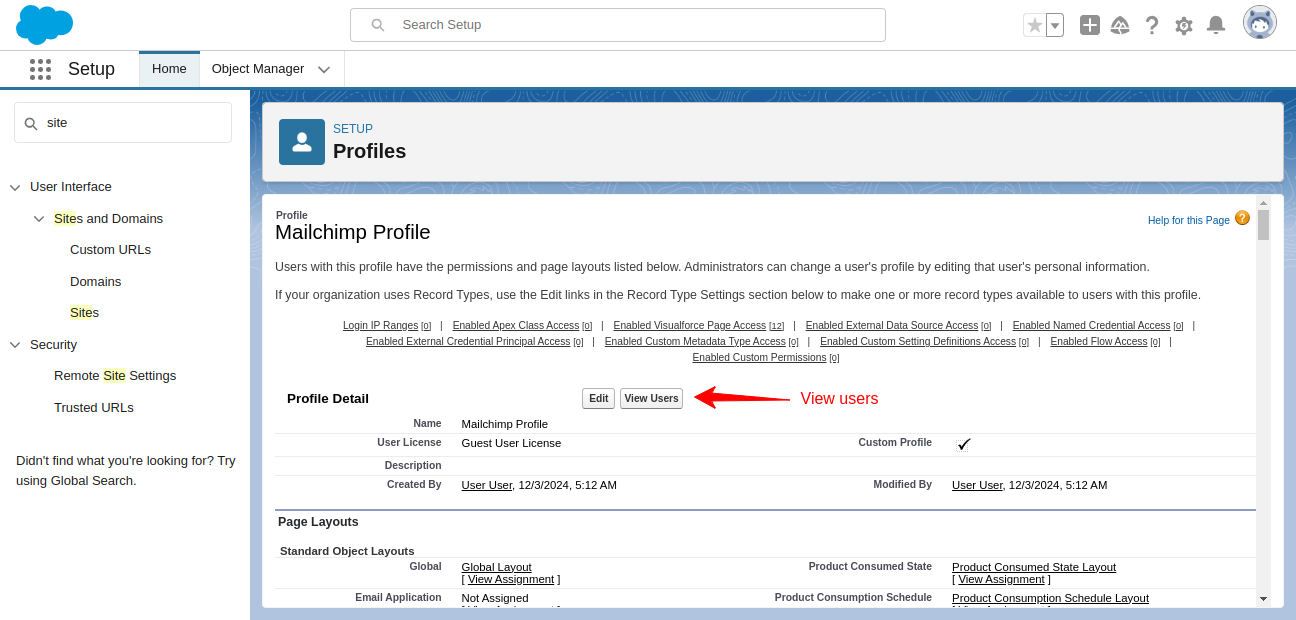Collapse the User Interface section

click(14, 186)
